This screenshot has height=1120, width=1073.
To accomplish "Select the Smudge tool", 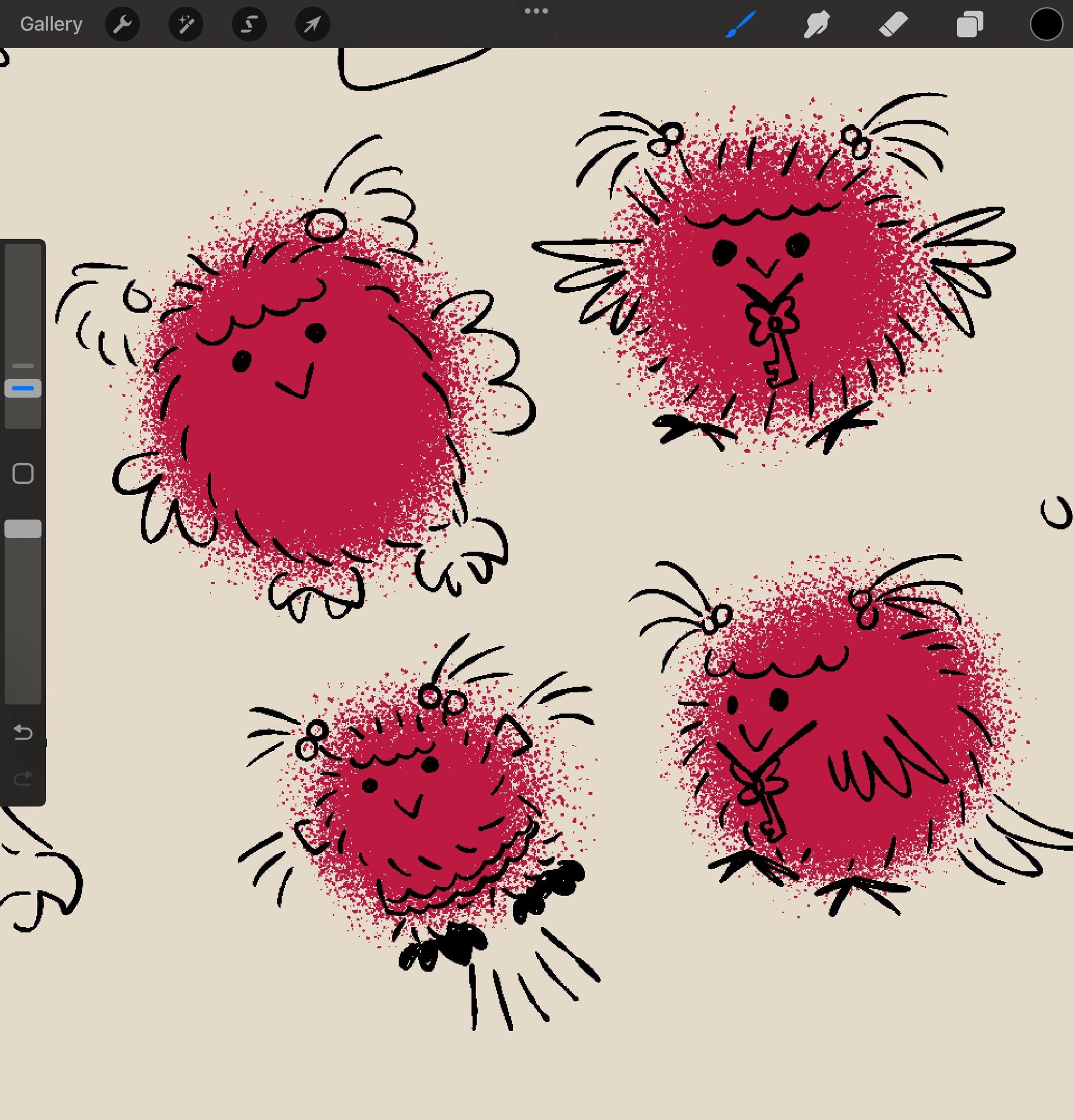I will point(817,24).
